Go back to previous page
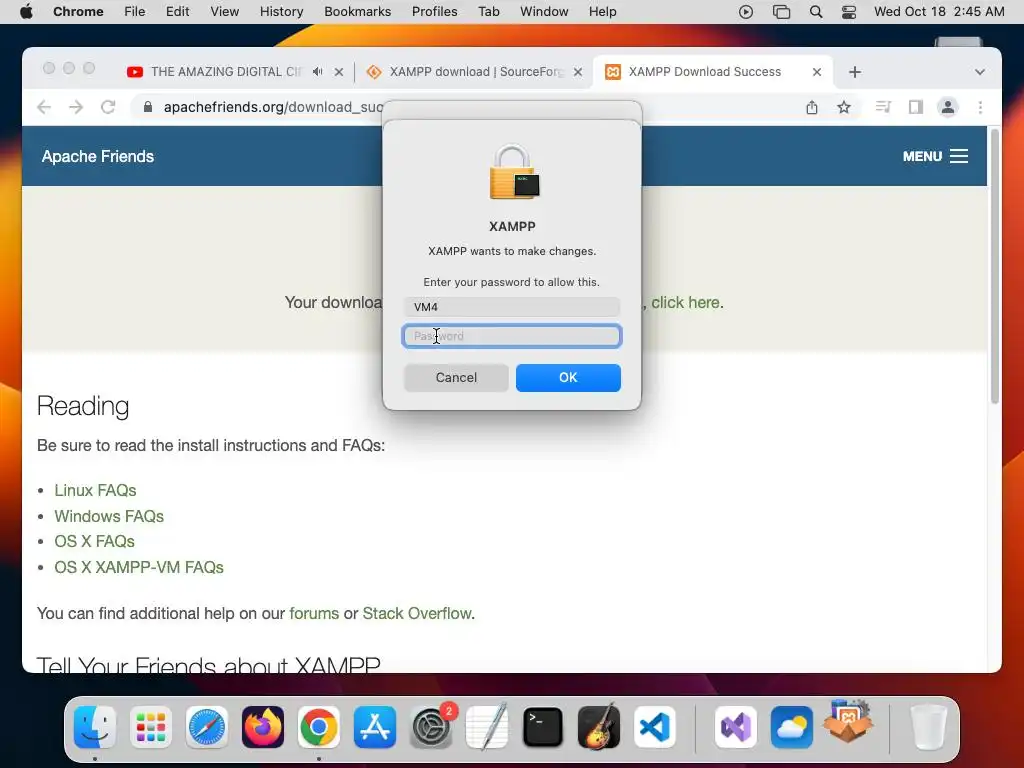 point(44,107)
